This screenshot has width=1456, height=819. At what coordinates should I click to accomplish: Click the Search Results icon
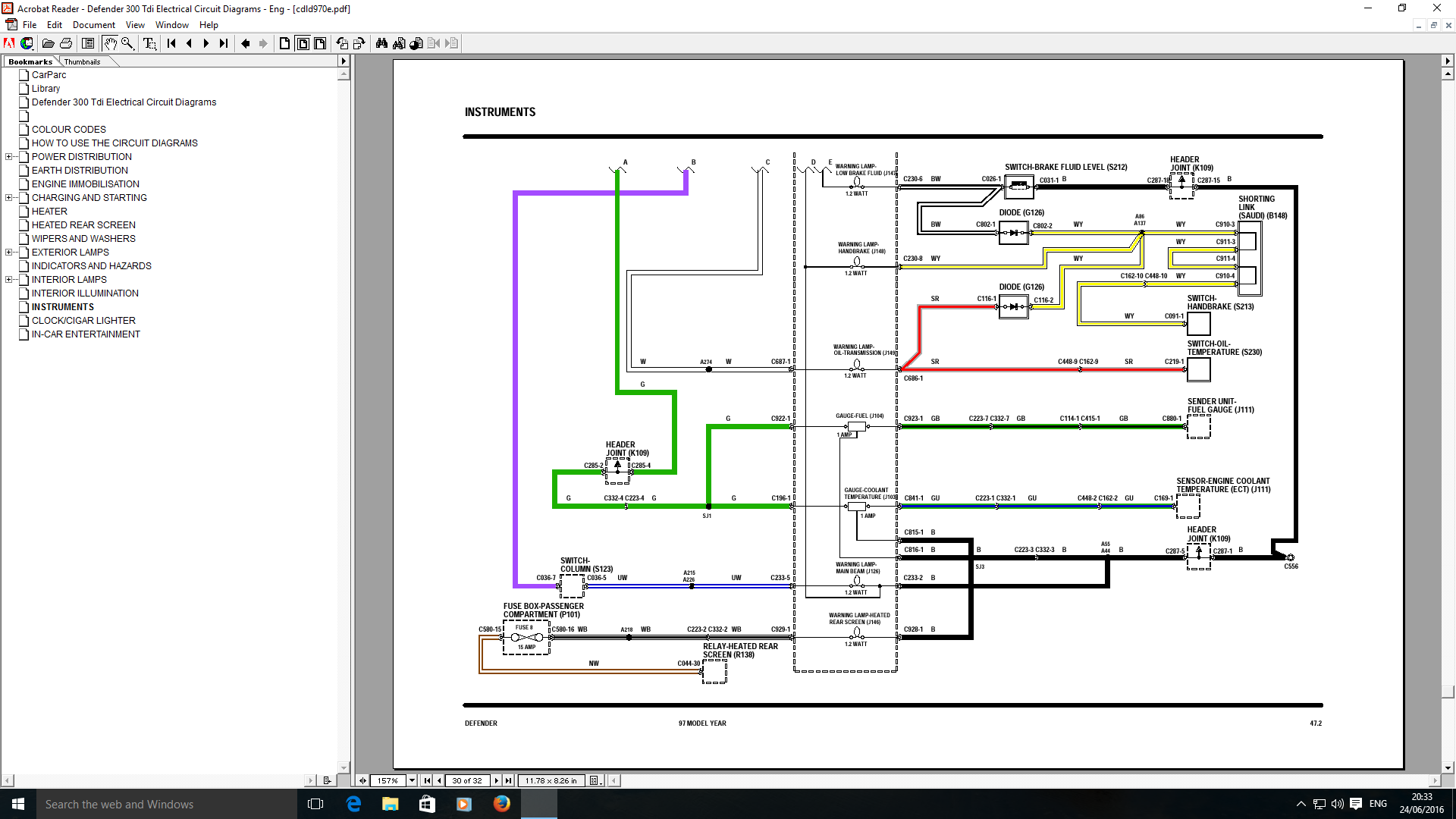coord(416,43)
